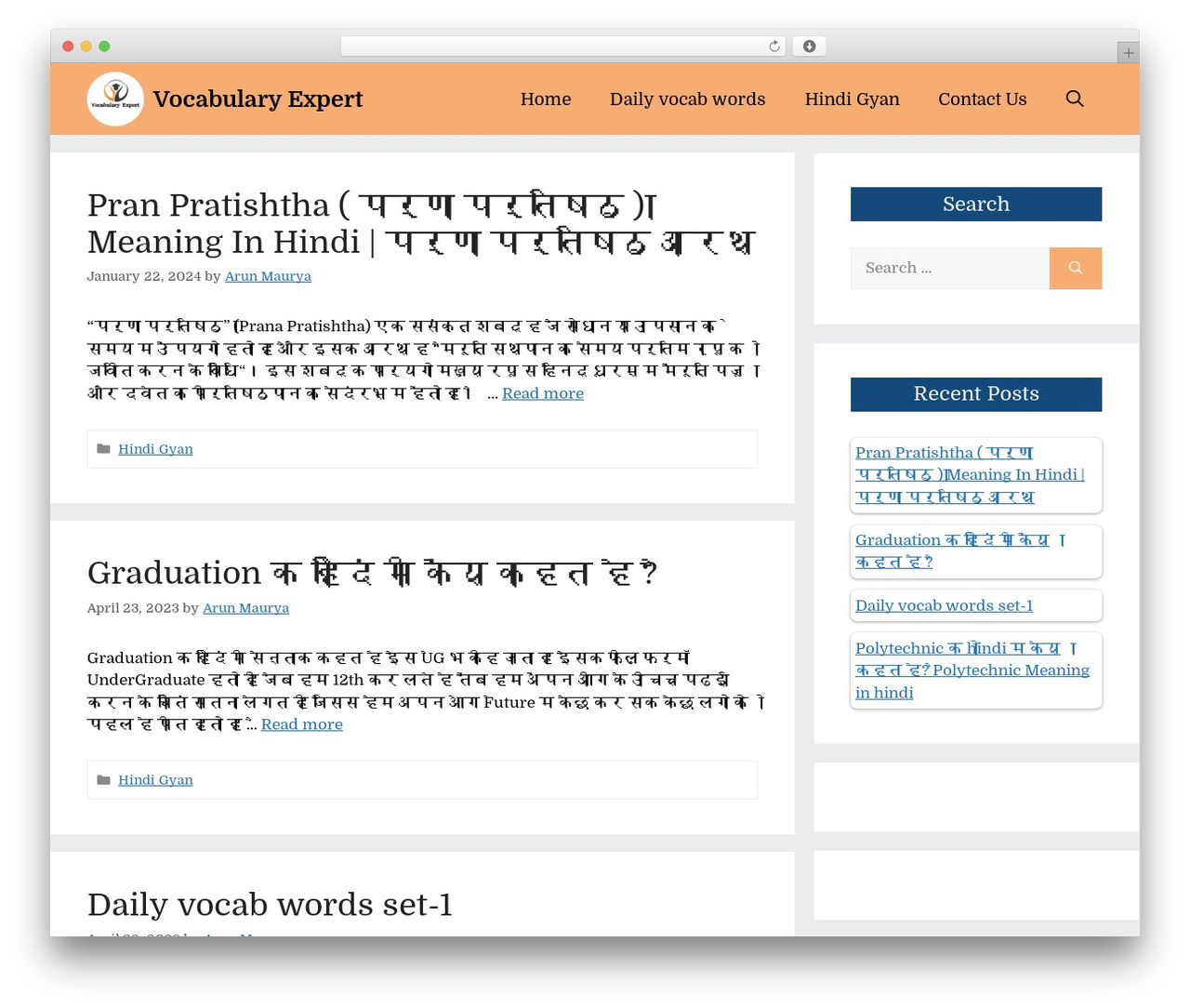Click folder icon under Graduation post
This screenshot has width=1190, height=1008.
point(104,780)
